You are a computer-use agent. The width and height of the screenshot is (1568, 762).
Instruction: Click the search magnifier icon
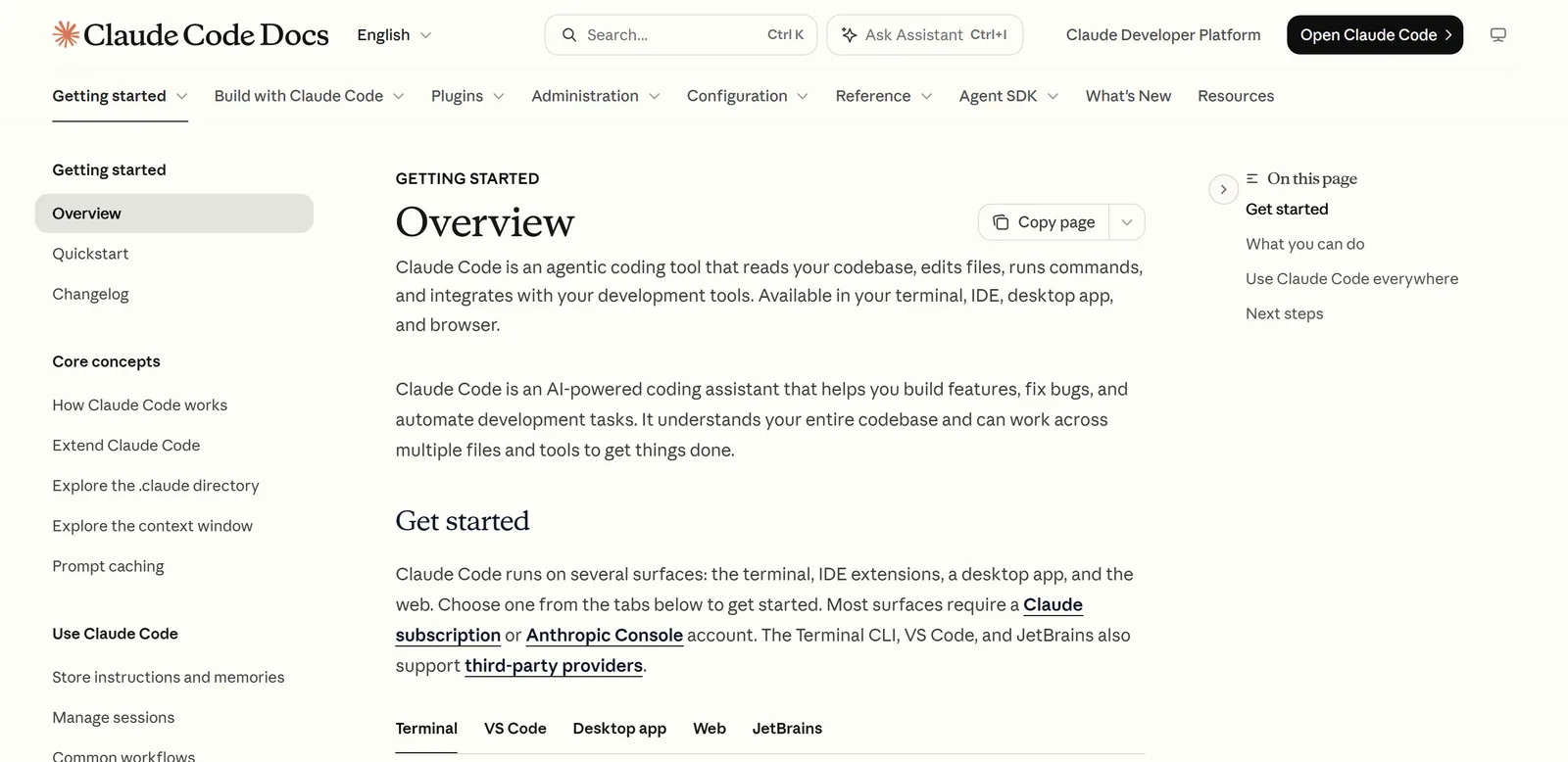click(569, 35)
